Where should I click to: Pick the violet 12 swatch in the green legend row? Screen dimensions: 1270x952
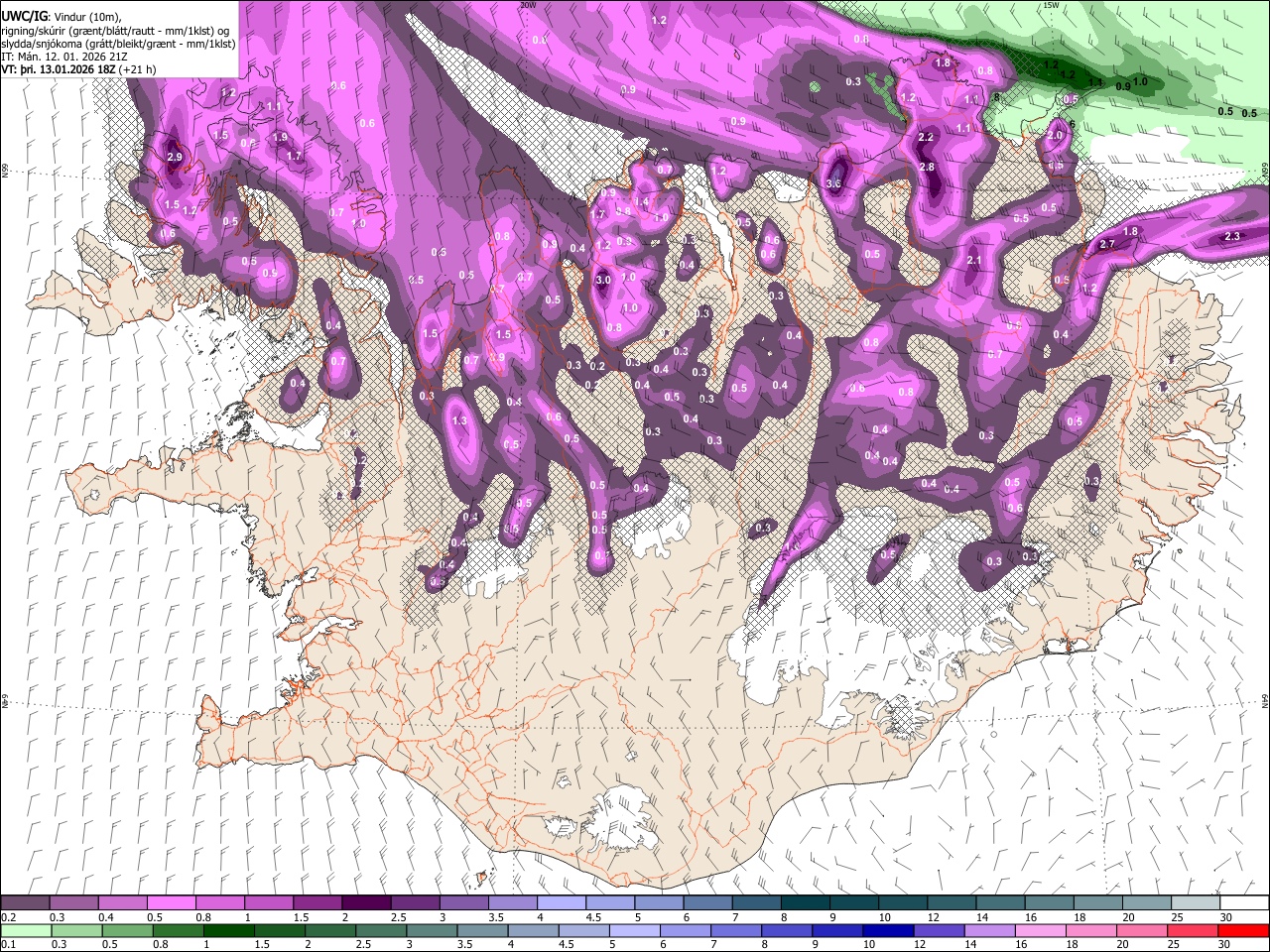tap(939, 930)
